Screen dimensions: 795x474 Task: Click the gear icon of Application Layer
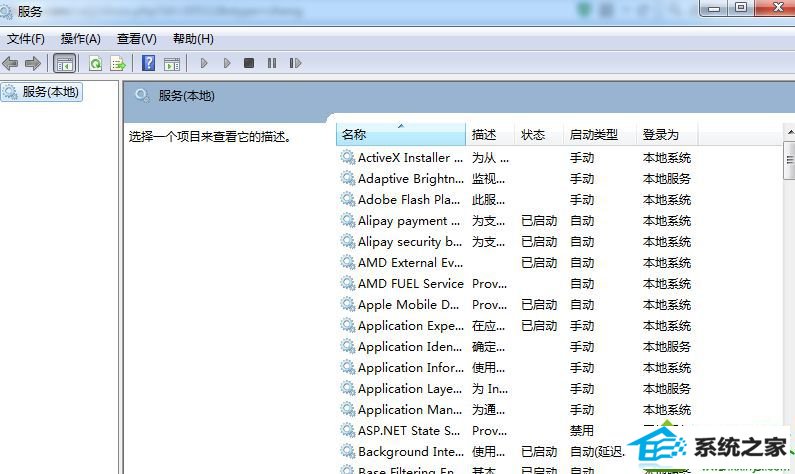pyautogui.click(x=347, y=388)
